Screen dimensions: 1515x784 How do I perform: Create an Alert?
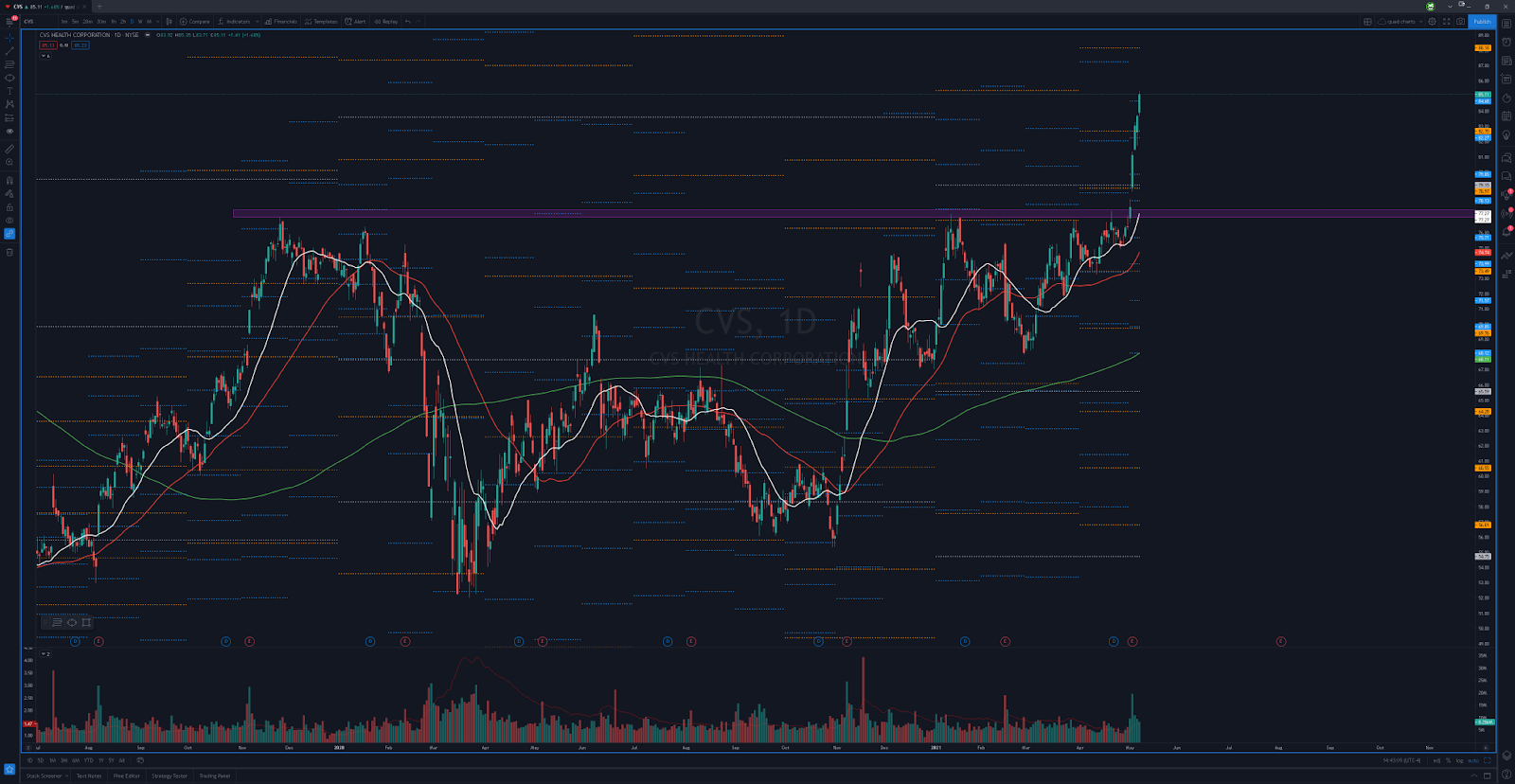click(x=355, y=22)
